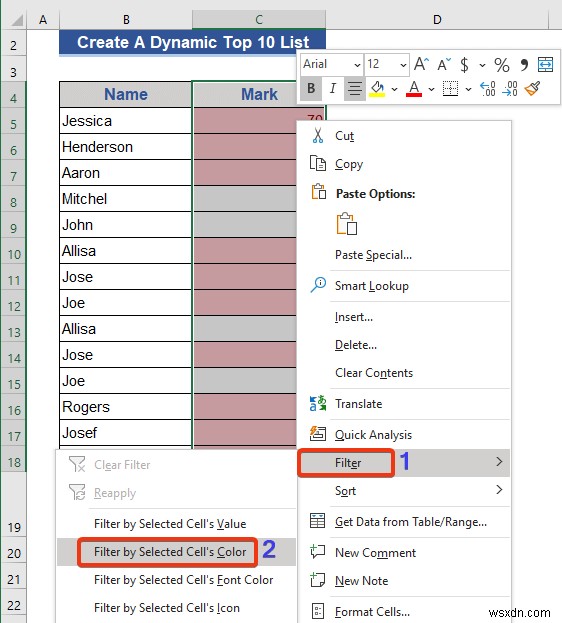This screenshot has height=623, width=562.
Task: Select the cell containing Mitchel
Action: click(126, 199)
